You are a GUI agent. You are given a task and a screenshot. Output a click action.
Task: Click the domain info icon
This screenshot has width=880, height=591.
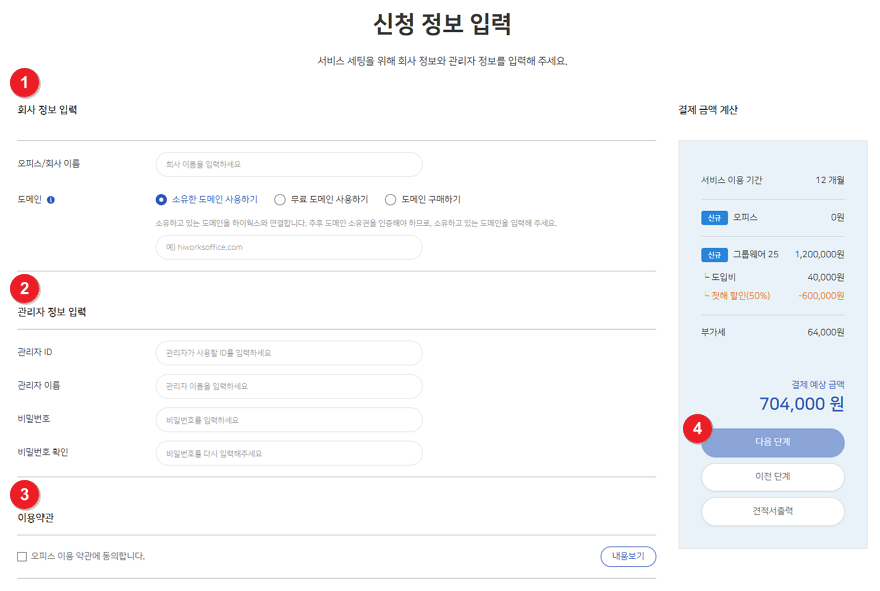(x=51, y=199)
